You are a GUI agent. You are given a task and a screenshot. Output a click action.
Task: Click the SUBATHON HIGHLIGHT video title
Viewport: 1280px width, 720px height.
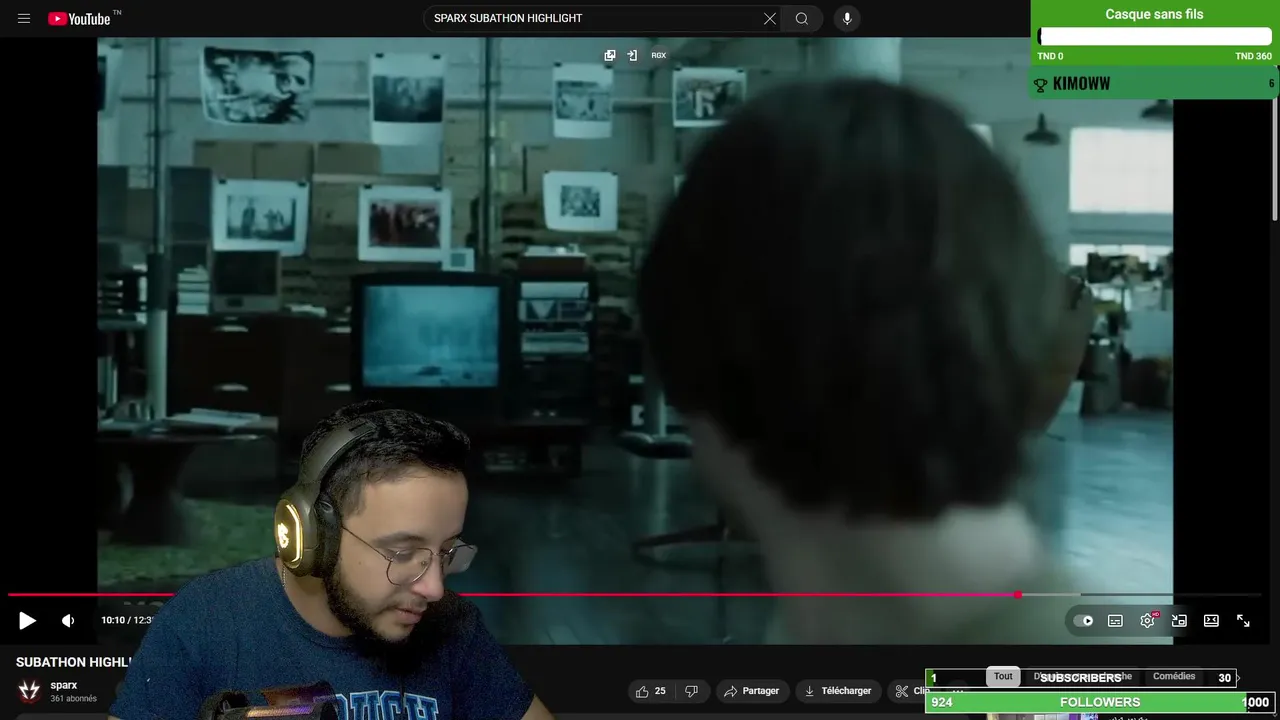[x=74, y=662]
